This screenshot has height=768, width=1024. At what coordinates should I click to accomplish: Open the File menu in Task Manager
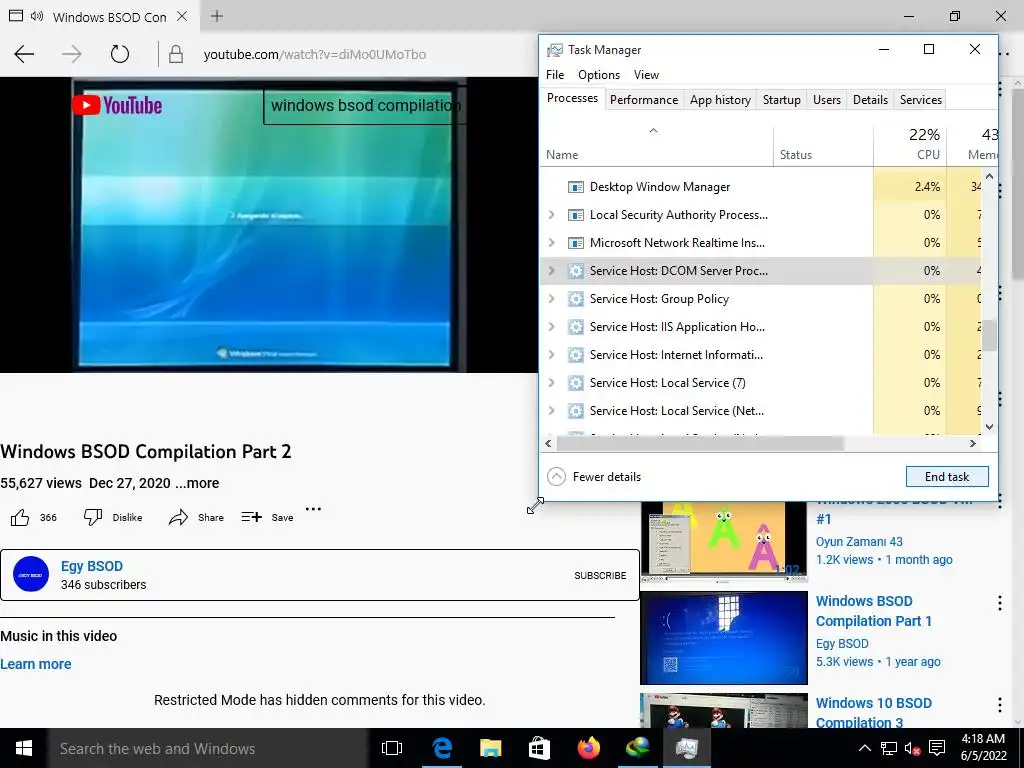click(555, 74)
